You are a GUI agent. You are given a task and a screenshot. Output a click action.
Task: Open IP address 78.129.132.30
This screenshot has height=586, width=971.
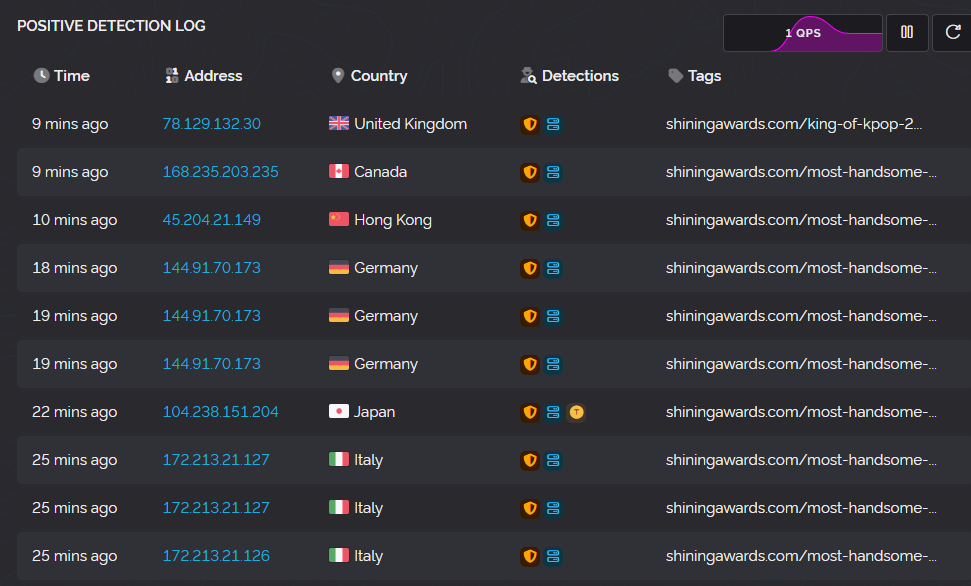(x=211, y=124)
